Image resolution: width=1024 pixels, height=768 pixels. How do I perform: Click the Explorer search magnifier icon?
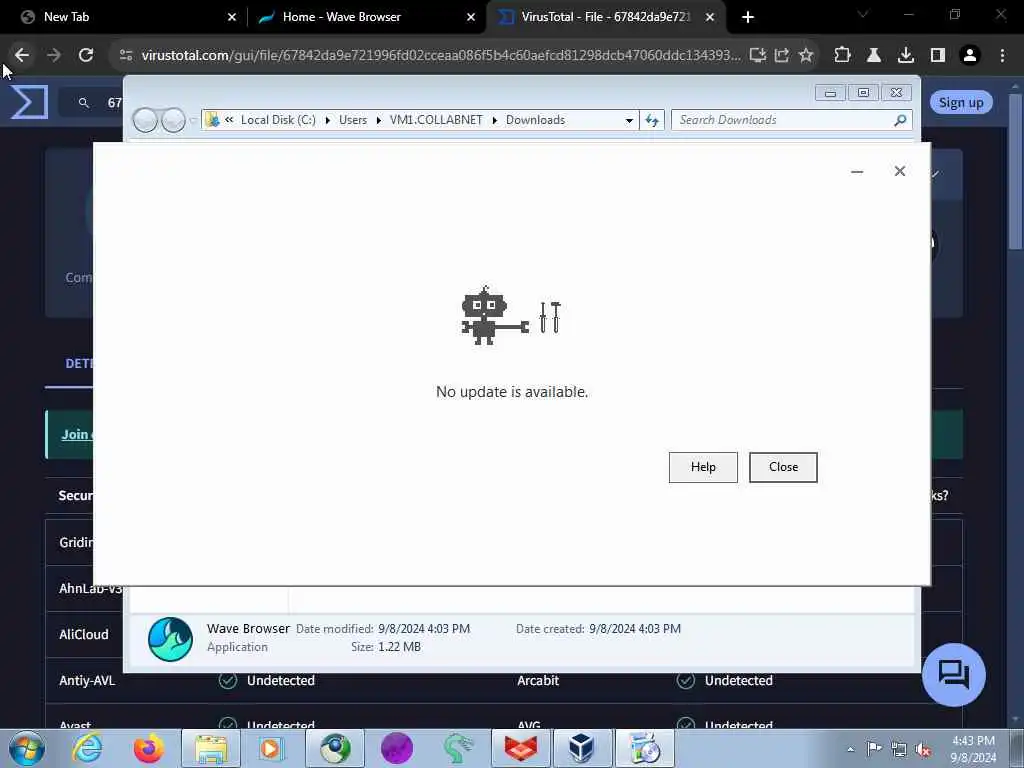[900, 120]
